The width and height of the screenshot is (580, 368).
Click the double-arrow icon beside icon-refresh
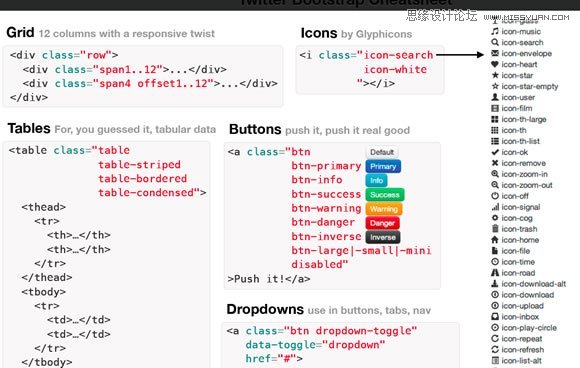click(x=495, y=350)
